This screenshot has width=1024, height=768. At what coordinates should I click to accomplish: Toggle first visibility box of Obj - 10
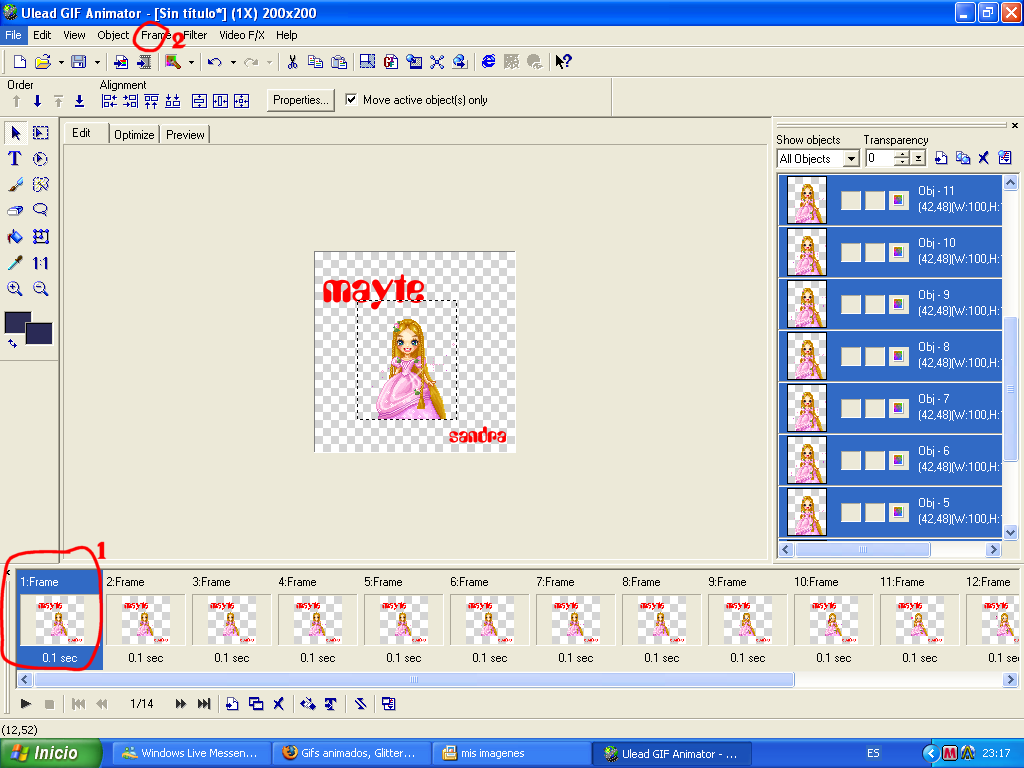pos(850,253)
